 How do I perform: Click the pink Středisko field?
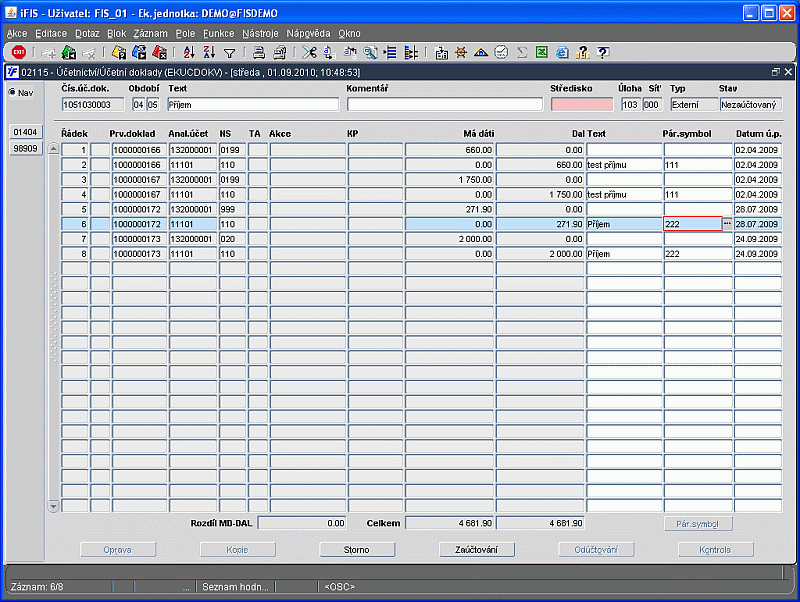click(x=581, y=104)
